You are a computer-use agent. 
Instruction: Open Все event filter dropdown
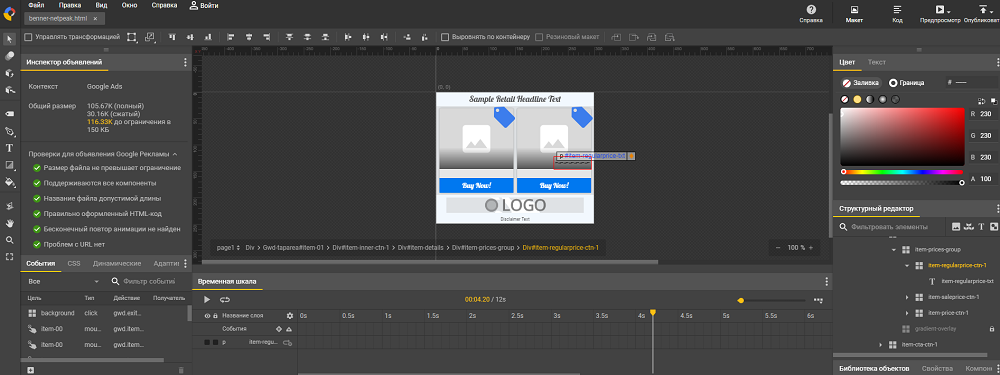pos(64,281)
